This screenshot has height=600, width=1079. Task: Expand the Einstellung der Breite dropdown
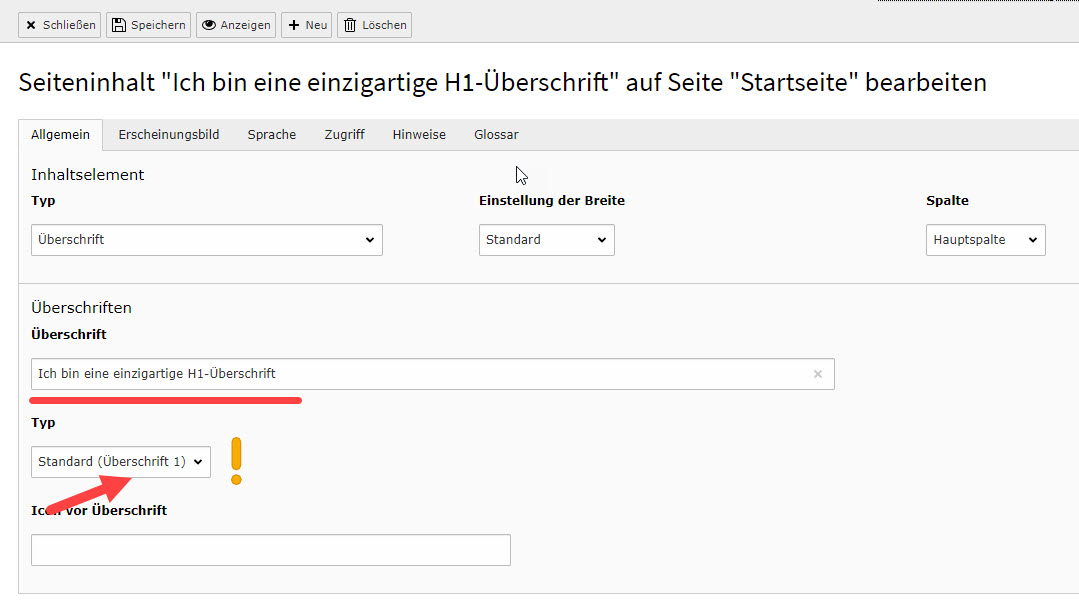click(x=546, y=240)
